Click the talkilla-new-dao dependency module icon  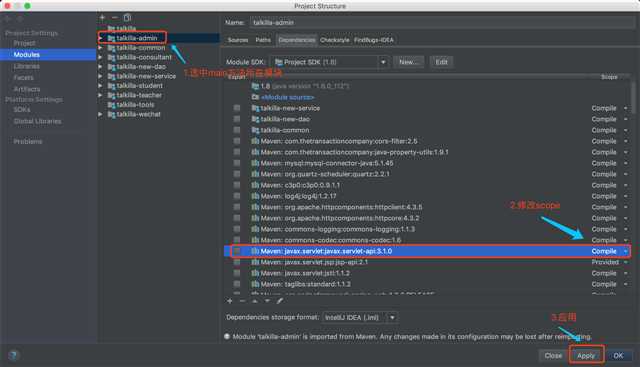point(255,119)
